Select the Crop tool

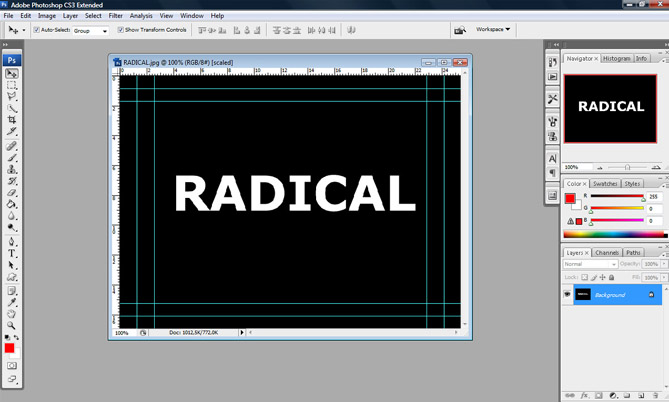point(12,120)
